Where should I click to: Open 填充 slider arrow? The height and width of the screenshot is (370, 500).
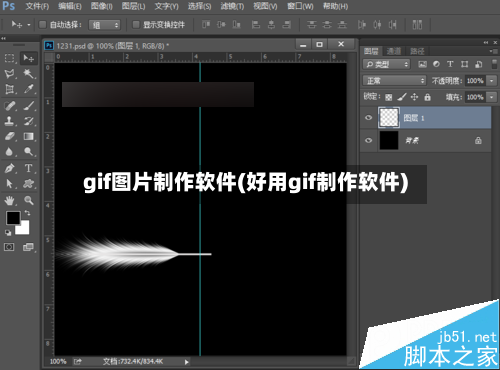(492, 97)
